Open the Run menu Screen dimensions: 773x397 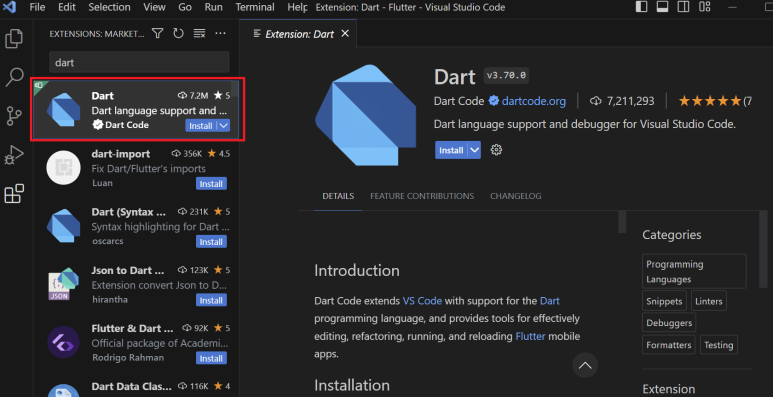[x=213, y=7]
